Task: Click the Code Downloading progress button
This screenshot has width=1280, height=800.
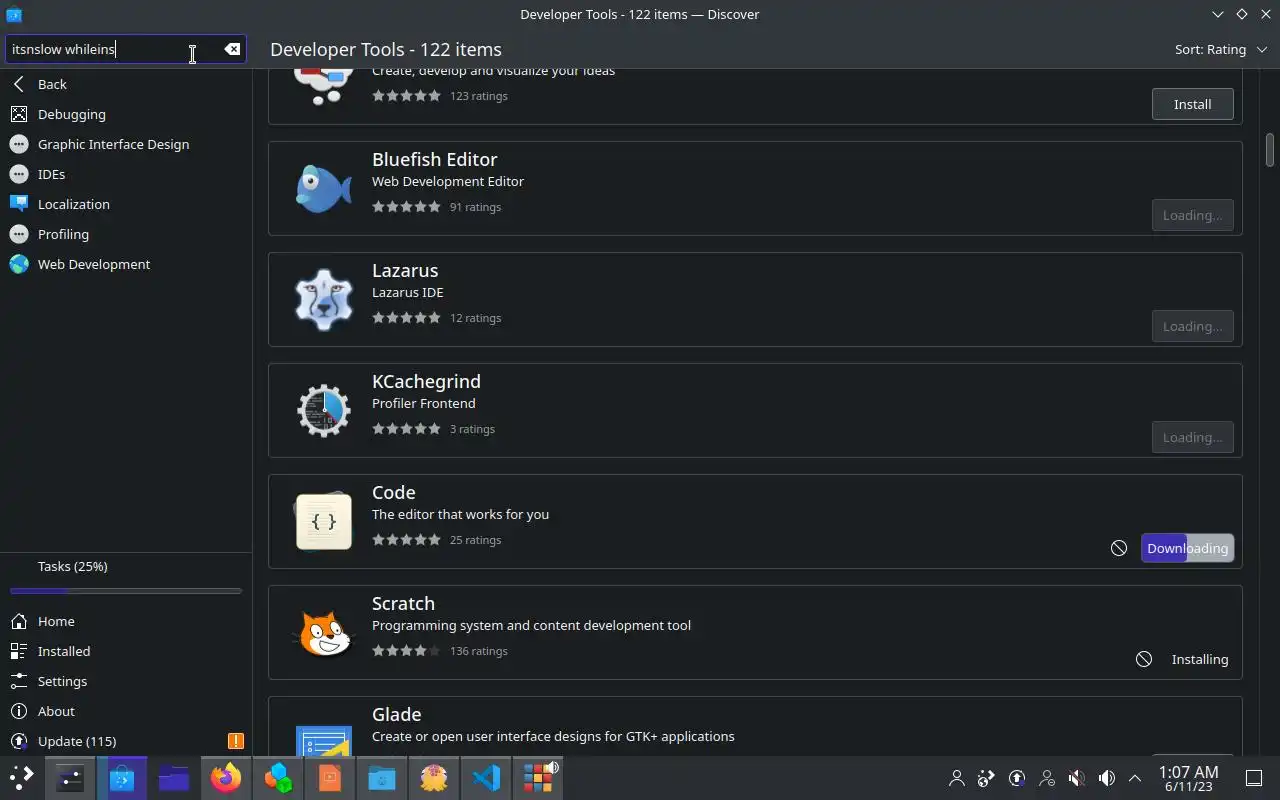Action: point(1187,548)
